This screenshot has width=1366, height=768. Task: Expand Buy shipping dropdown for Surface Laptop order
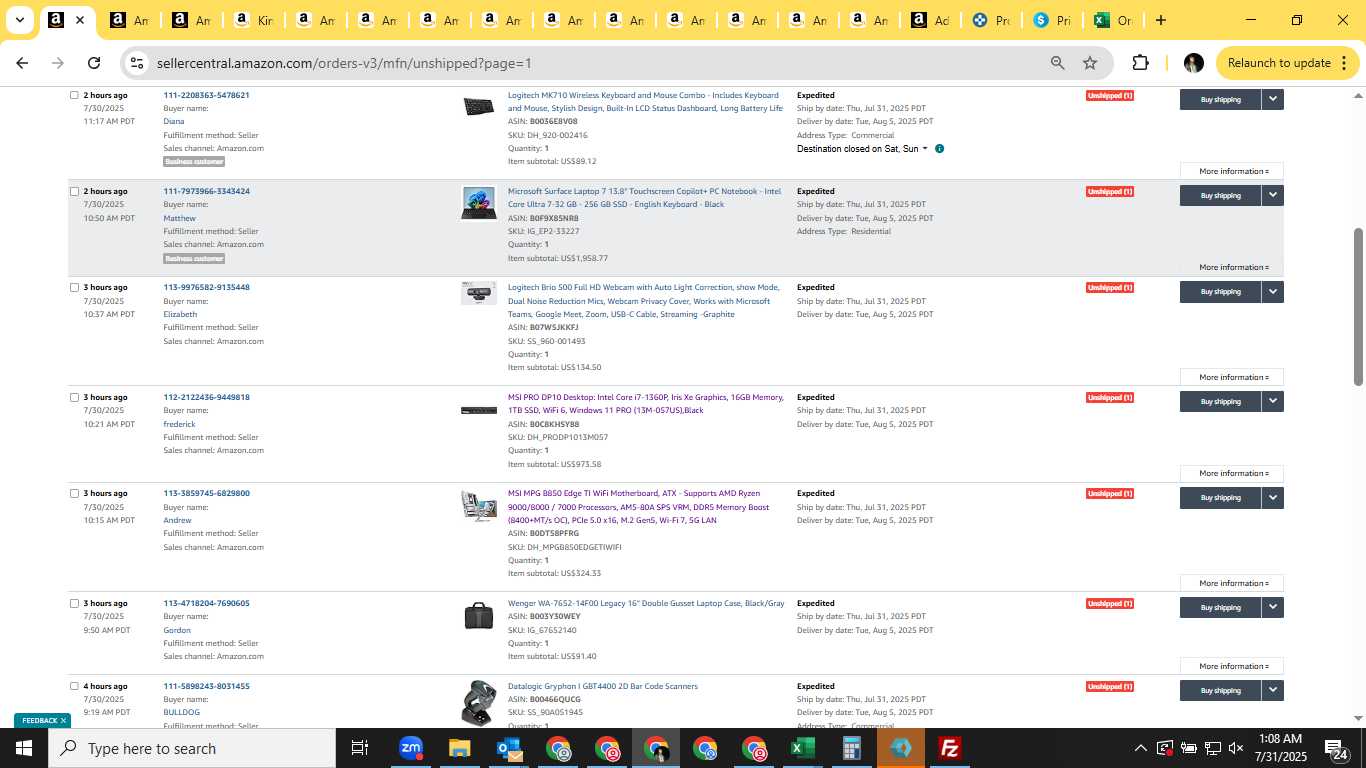pos(1273,195)
